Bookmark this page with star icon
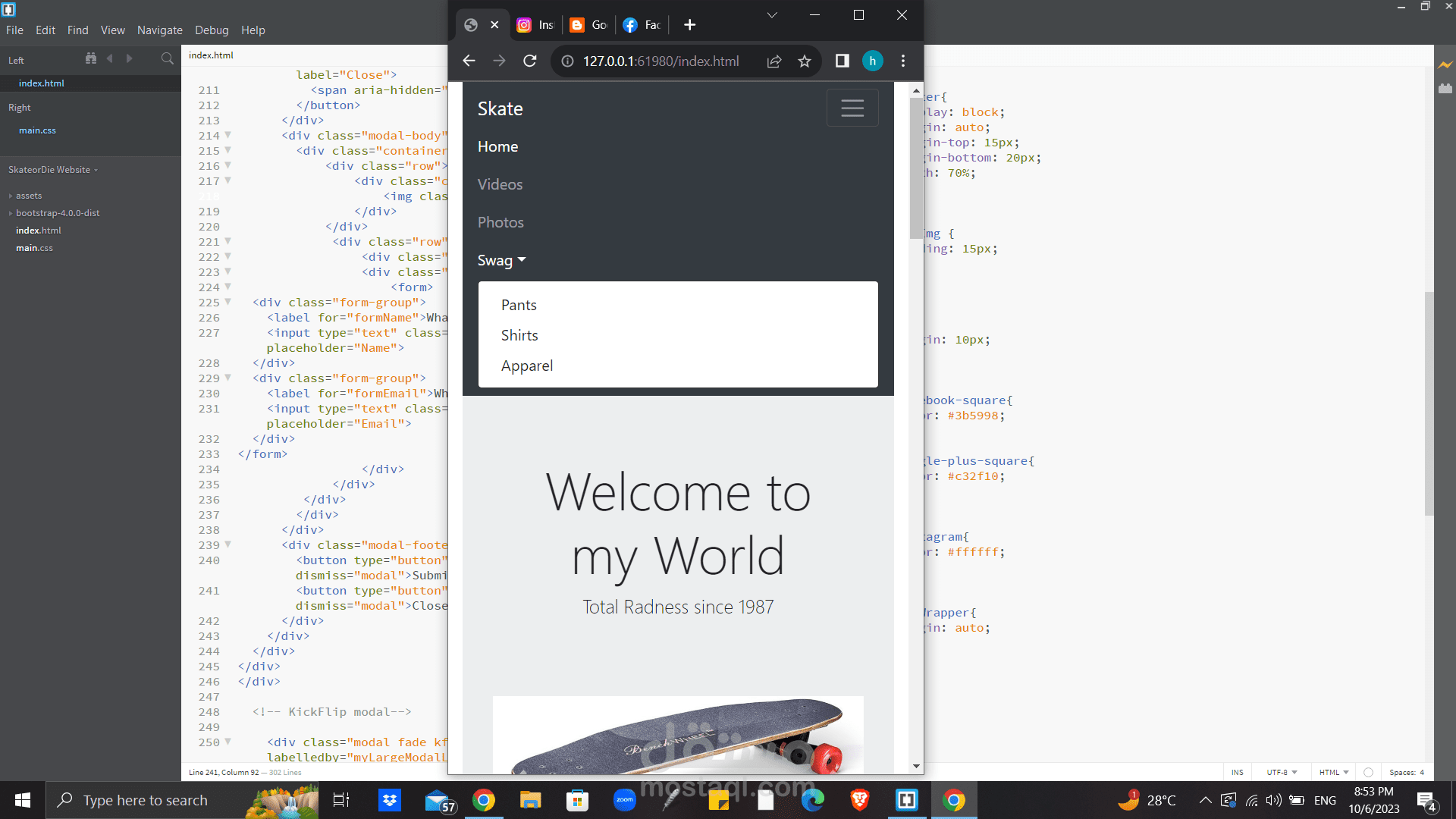 [805, 61]
